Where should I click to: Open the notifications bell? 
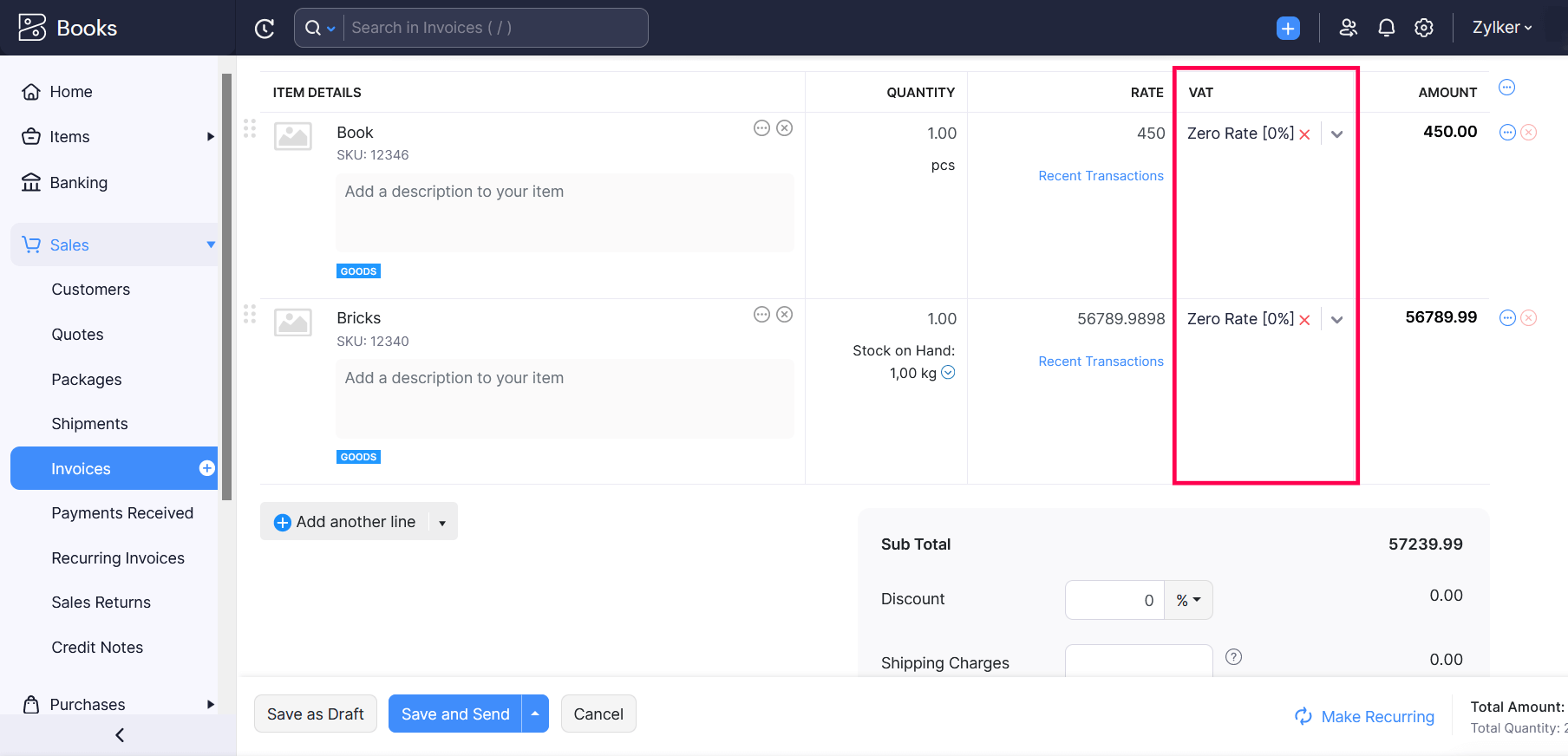click(1386, 28)
